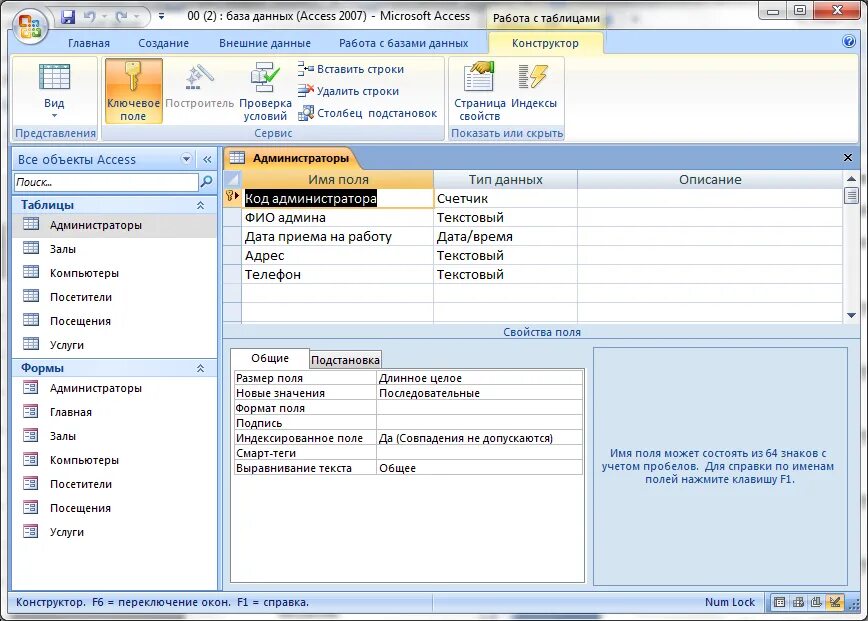Select the Посетители table
868x621 pixels.
tap(114, 297)
